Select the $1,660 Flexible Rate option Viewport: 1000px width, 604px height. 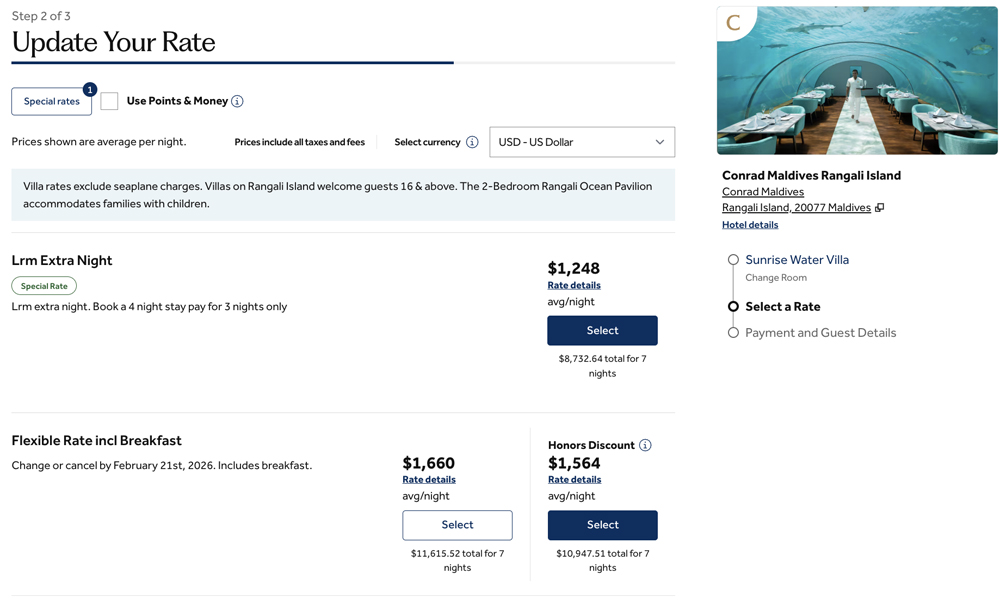click(x=457, y=525)
